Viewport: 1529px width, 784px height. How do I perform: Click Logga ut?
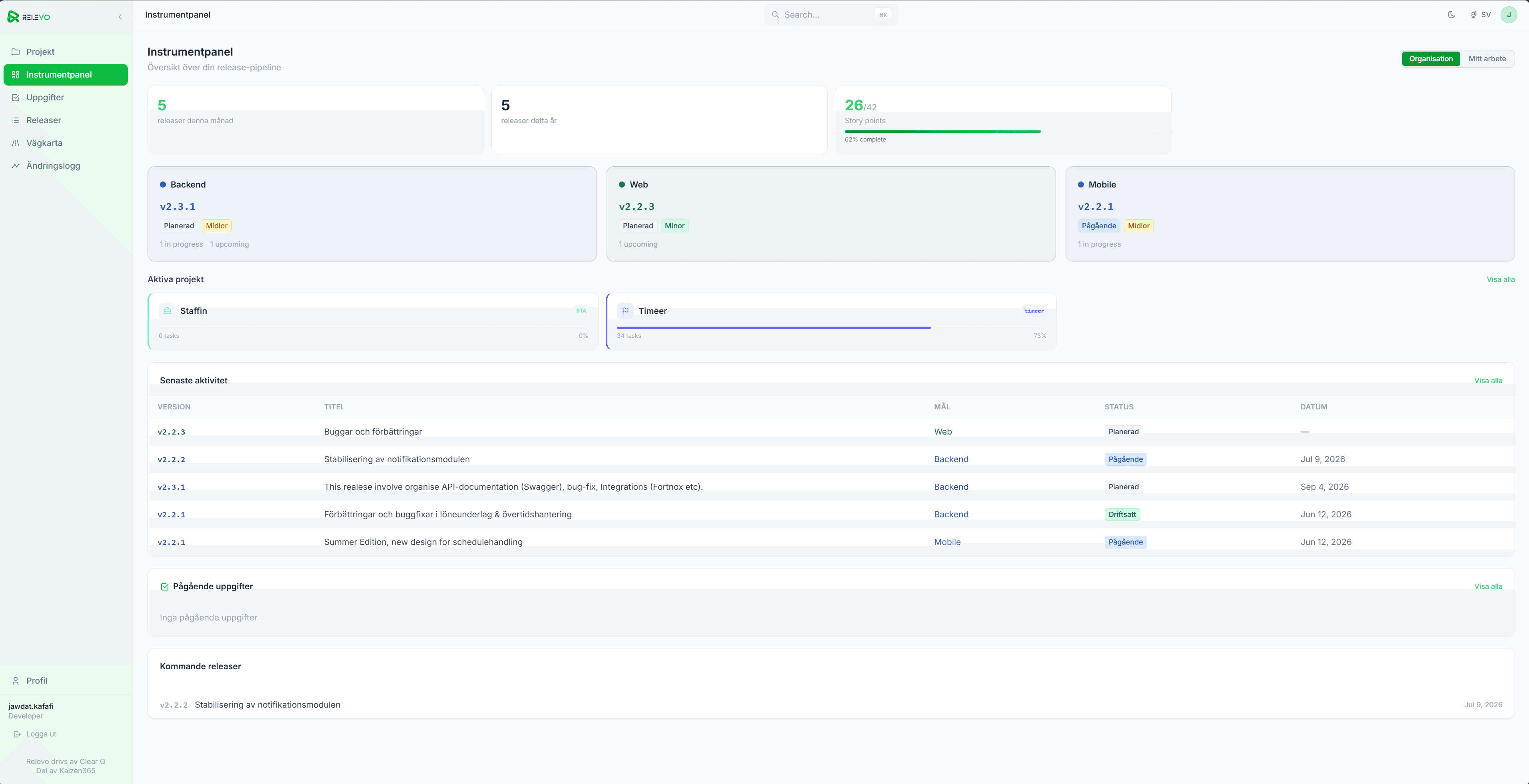[x=35, y=734]
